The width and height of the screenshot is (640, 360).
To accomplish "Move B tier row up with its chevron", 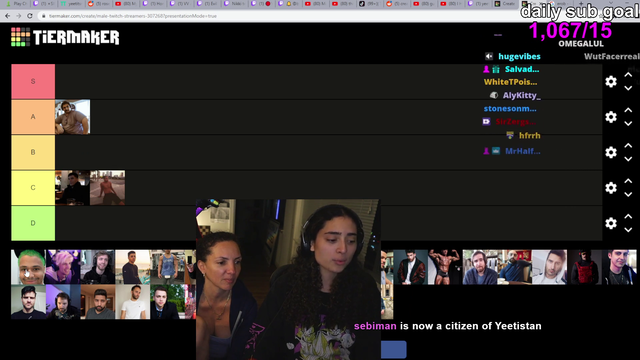I will click(x=628, y=146).
